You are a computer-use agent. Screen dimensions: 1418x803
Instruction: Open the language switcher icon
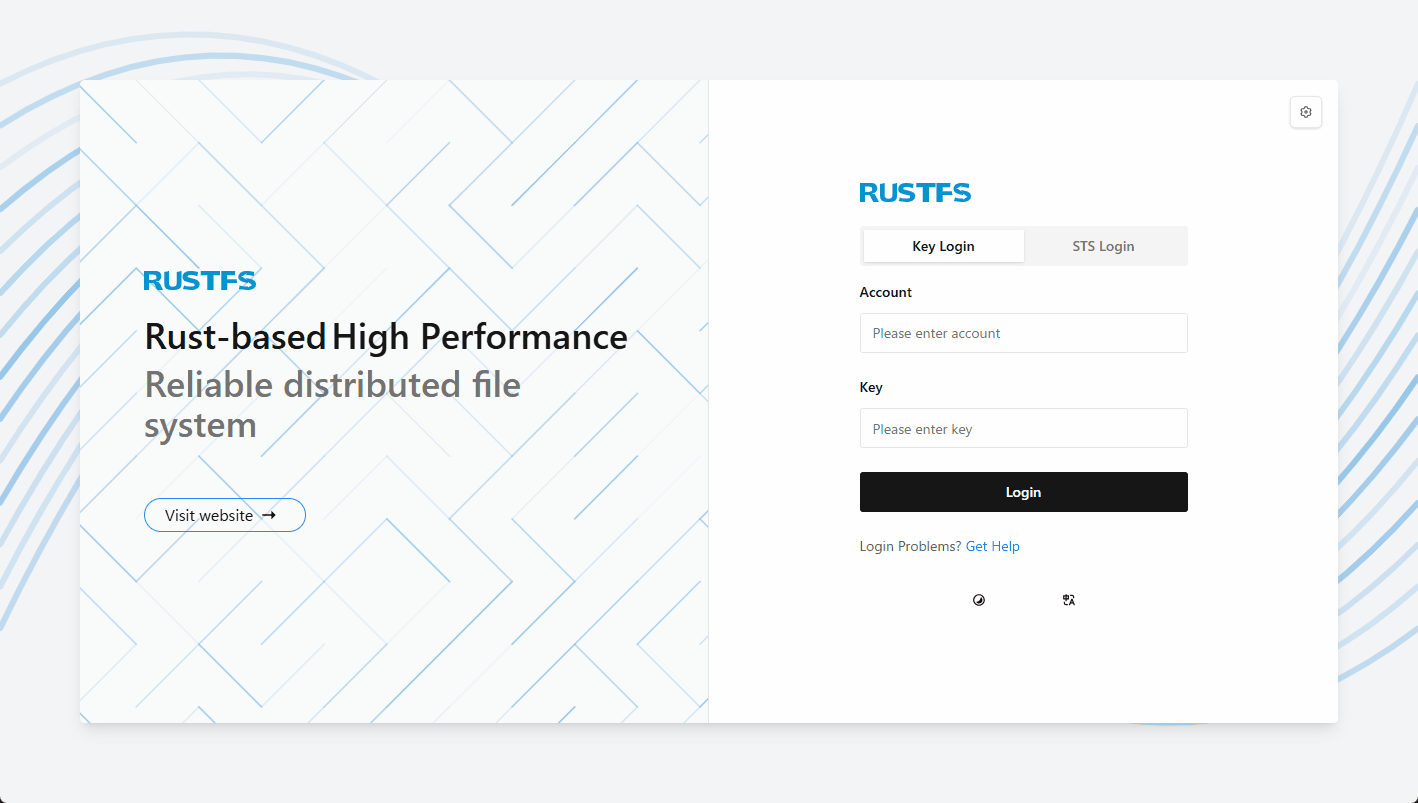tap(1068, 600)
